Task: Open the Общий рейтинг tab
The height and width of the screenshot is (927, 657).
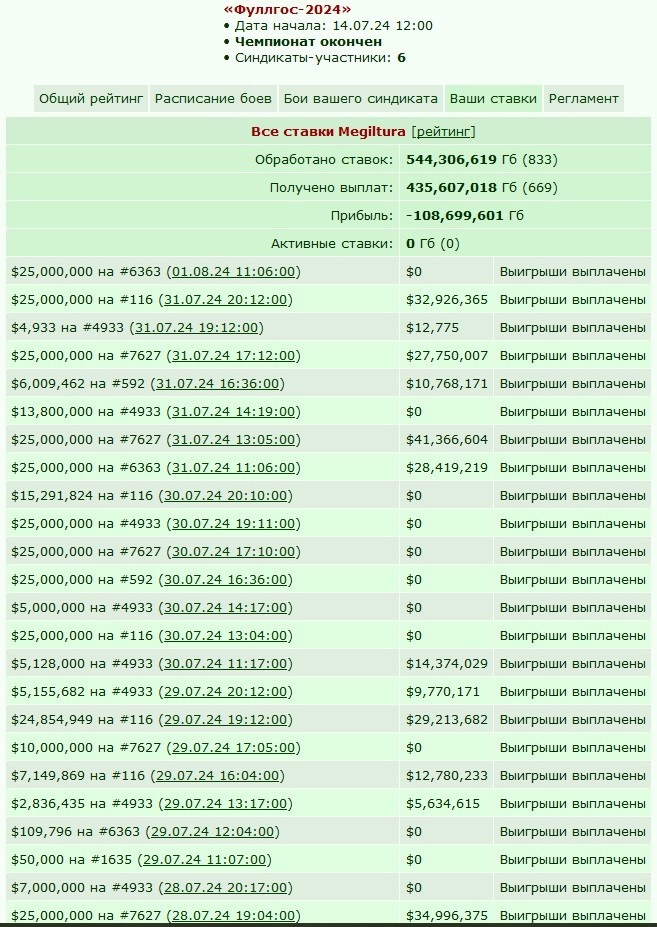Action: point(91,99)
